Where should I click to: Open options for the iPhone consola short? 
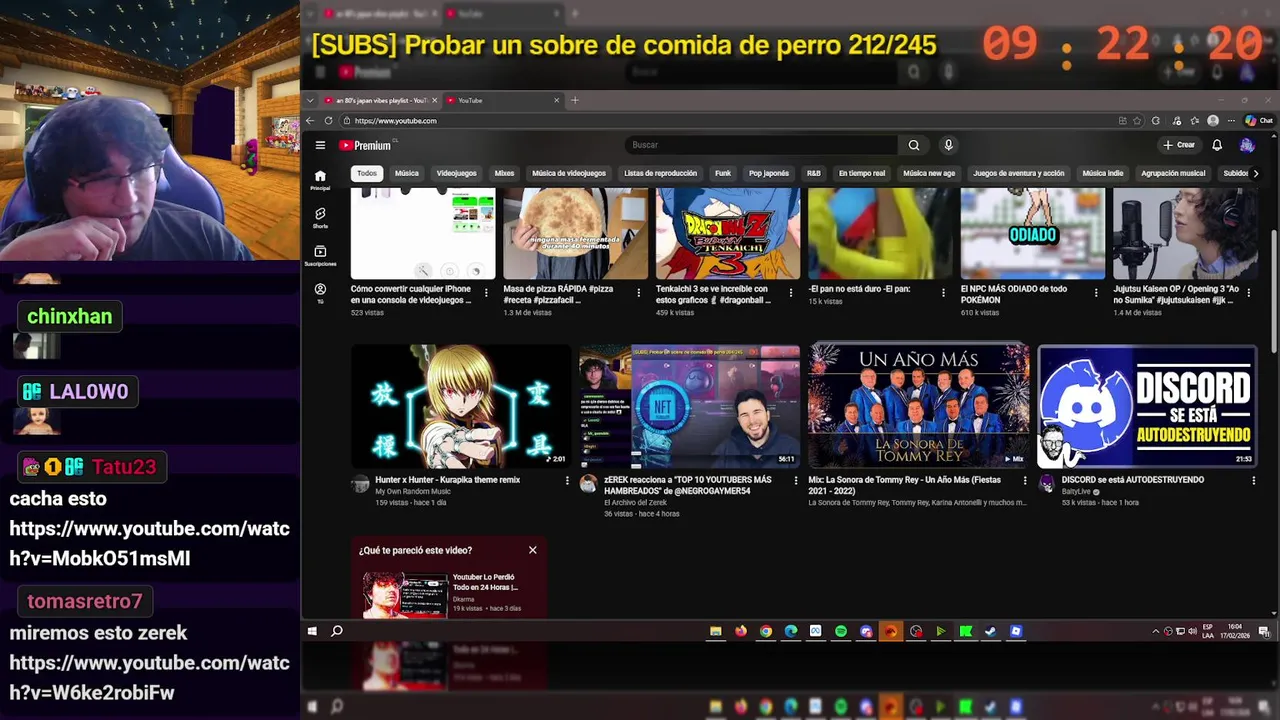[x=486, y=293]
